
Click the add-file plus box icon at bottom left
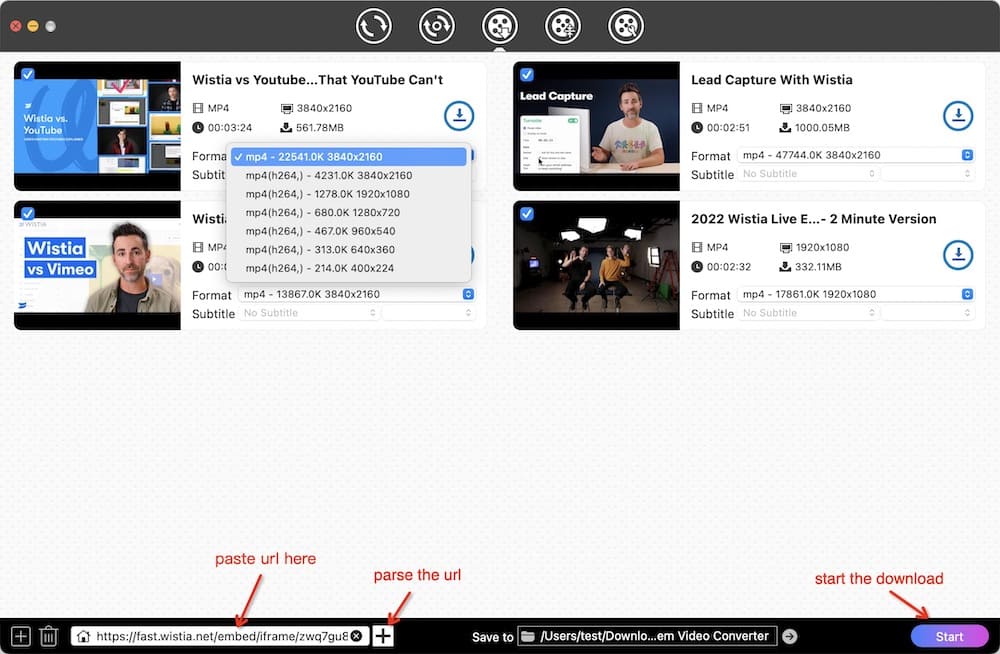point(20,636)
